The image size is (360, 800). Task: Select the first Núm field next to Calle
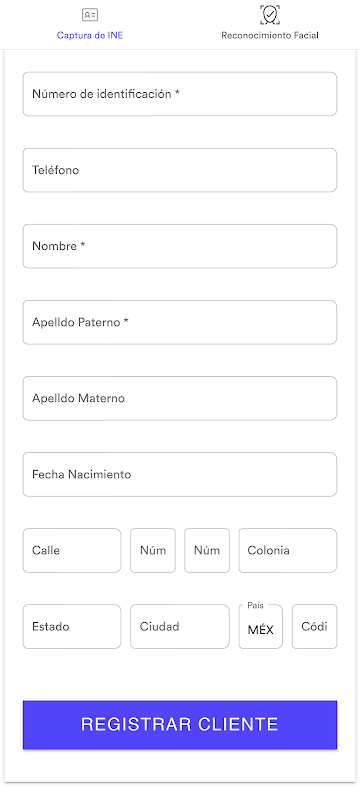(153, 551)
